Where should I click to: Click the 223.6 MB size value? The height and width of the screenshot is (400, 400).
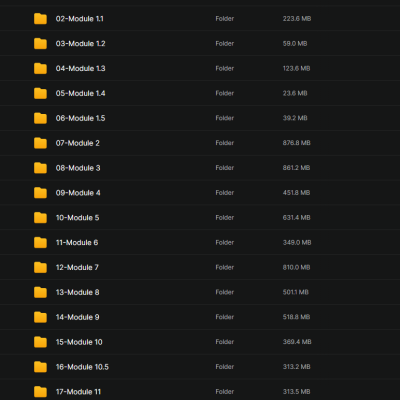click(x=297, y=19)
